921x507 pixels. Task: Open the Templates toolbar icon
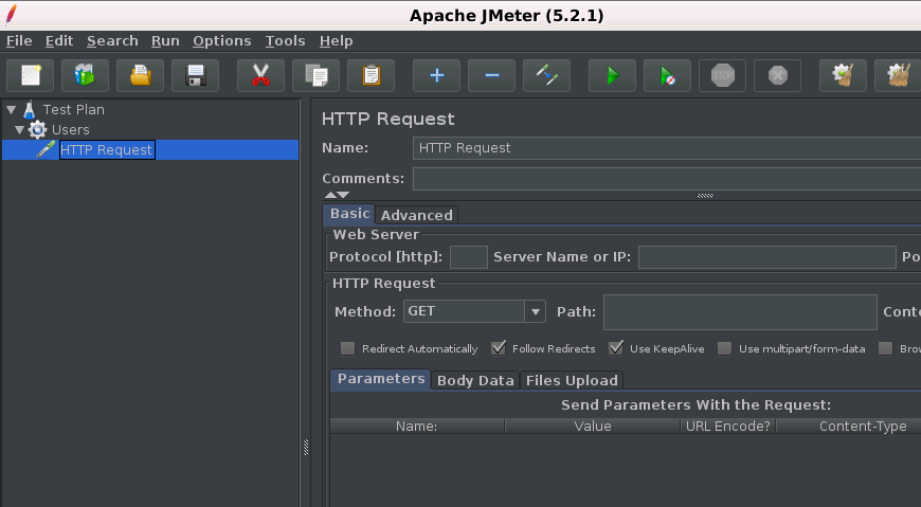click(x=85, y=75)
